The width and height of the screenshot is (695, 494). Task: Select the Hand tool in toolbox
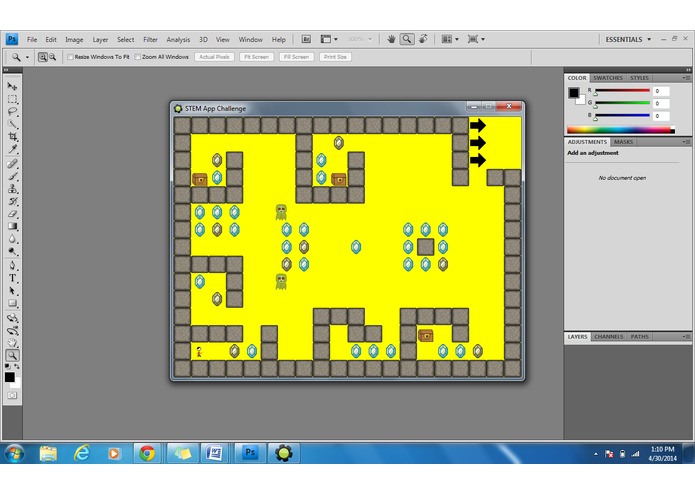pyautogui.click(x=12, y=343)
